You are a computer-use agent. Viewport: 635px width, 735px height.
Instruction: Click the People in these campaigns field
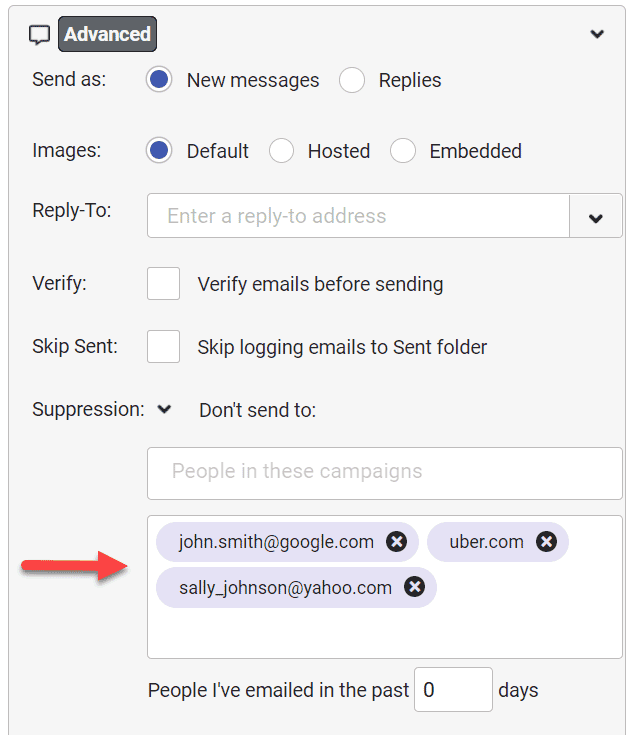(384, 472)
